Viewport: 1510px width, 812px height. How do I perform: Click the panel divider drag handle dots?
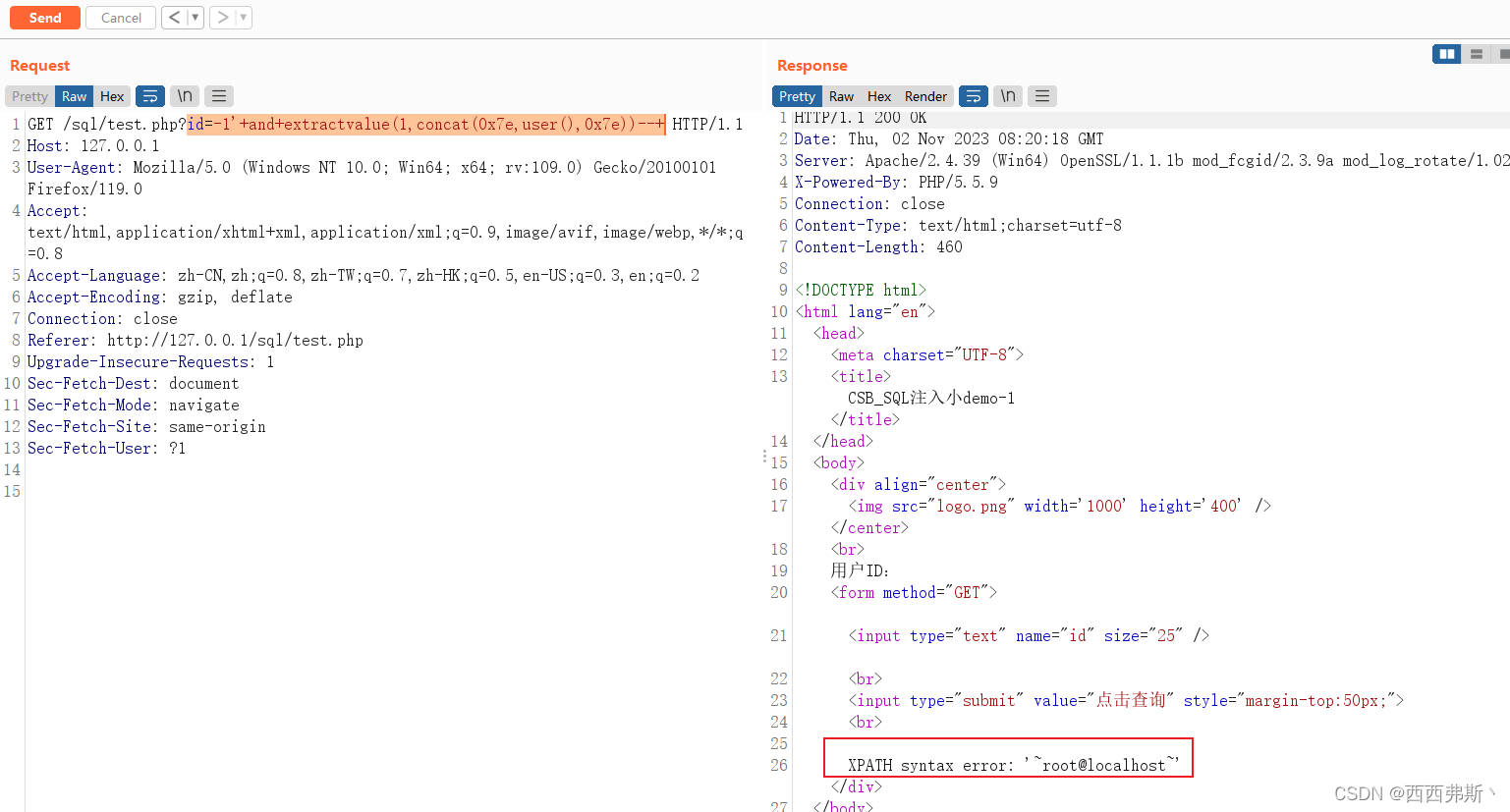764,456
